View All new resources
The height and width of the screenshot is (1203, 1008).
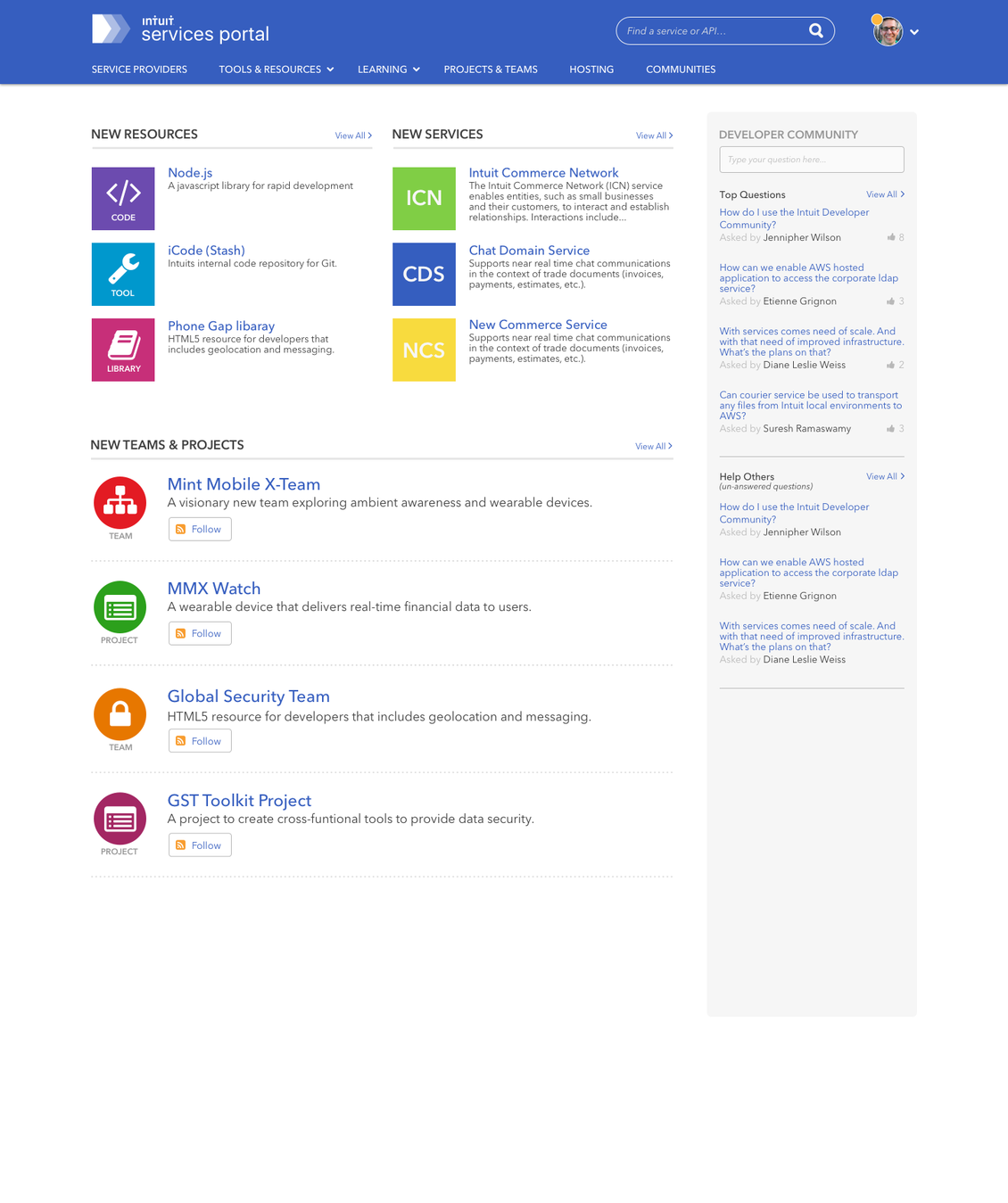click(x=353, y=136)
